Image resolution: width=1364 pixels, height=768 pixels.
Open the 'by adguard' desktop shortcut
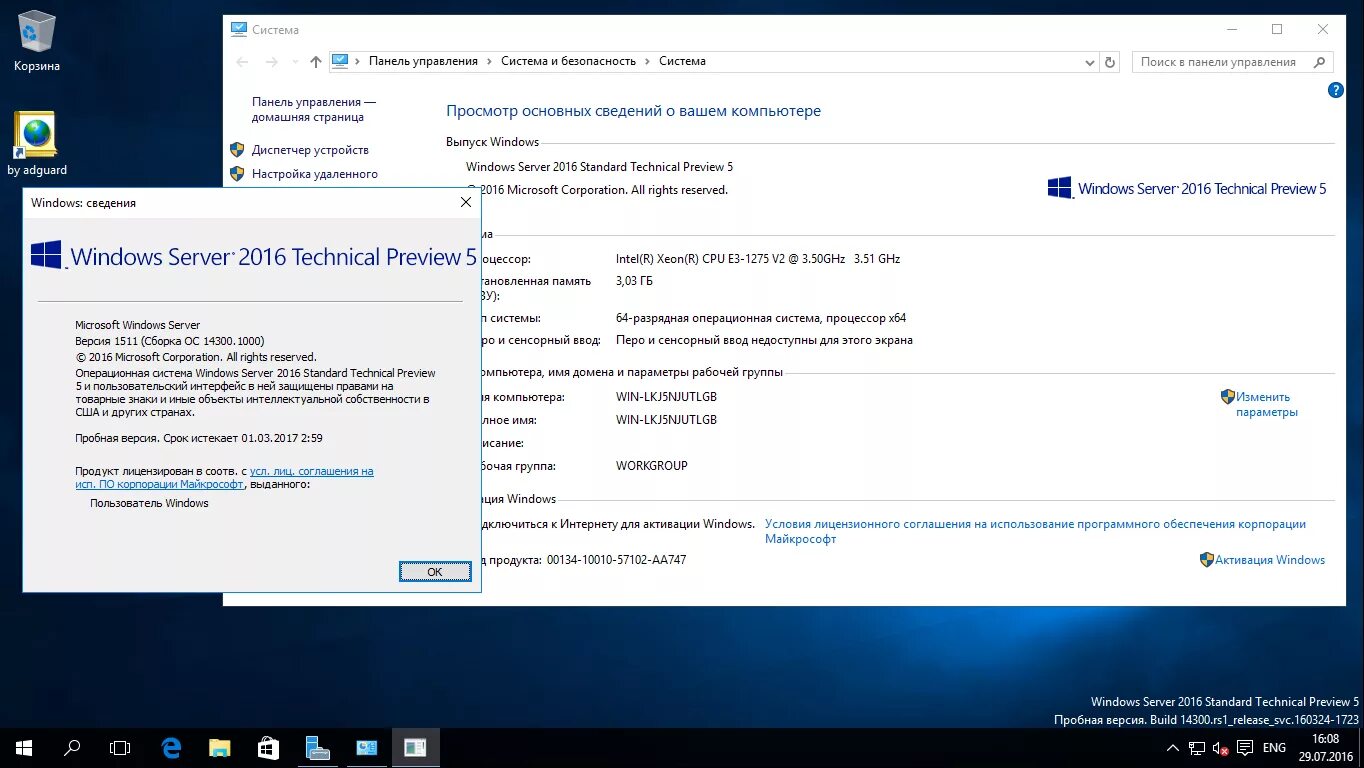point(37,143)
